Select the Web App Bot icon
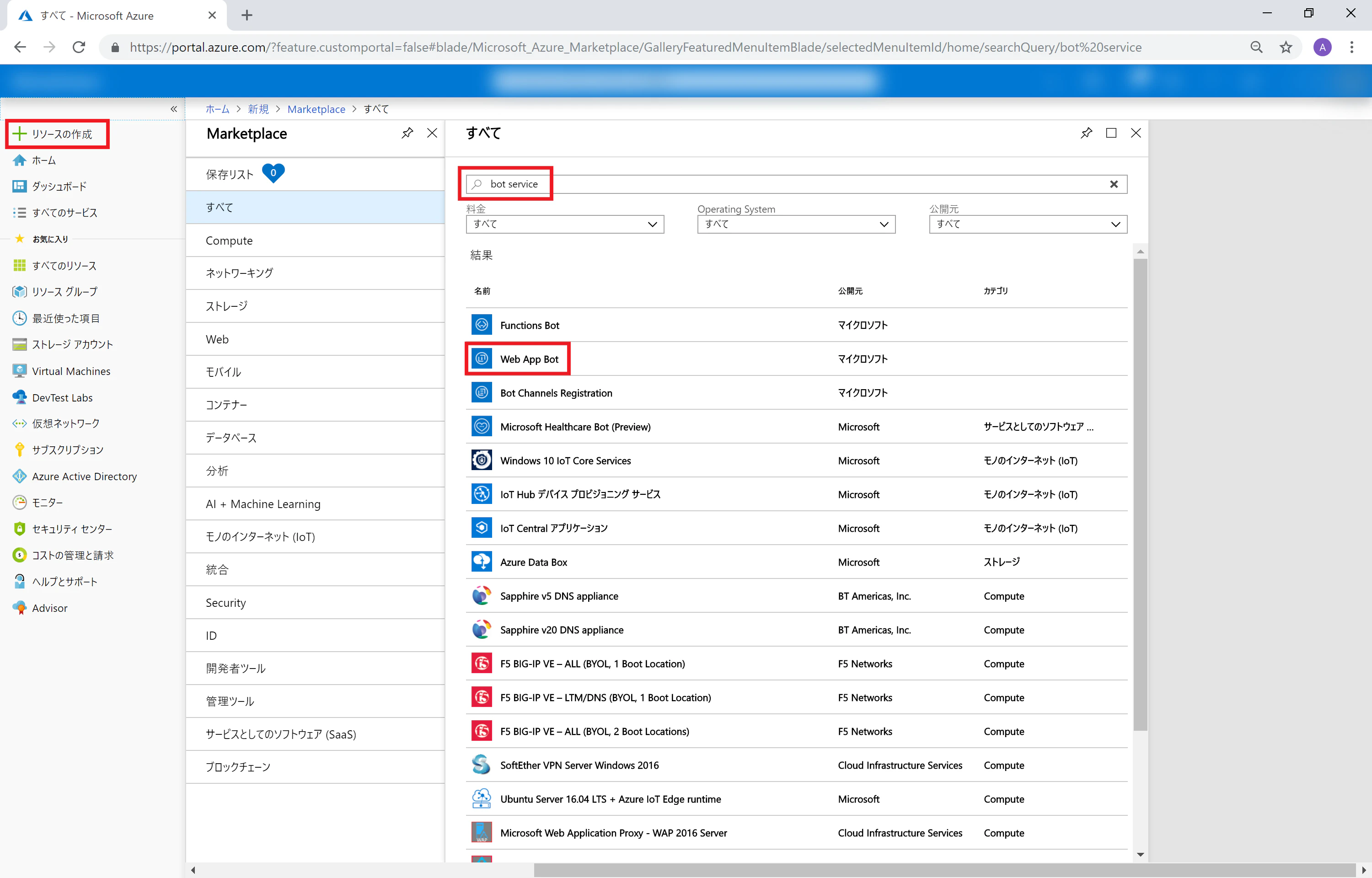This screenshot has height=878, width=1372. pyautogui.click(x=482, y=359)
